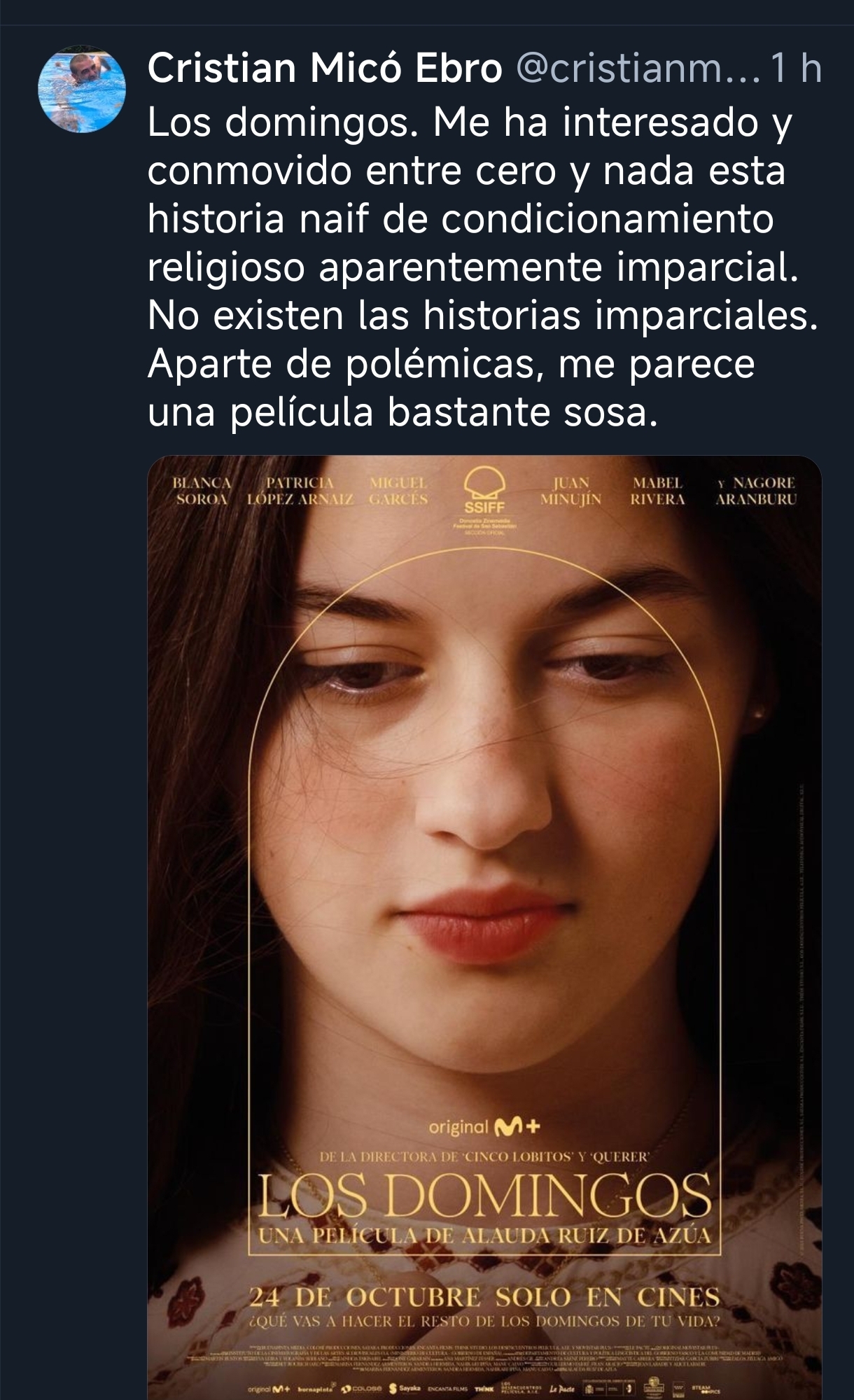Tap Blanca Soroa's name on poster

[202, 491]
